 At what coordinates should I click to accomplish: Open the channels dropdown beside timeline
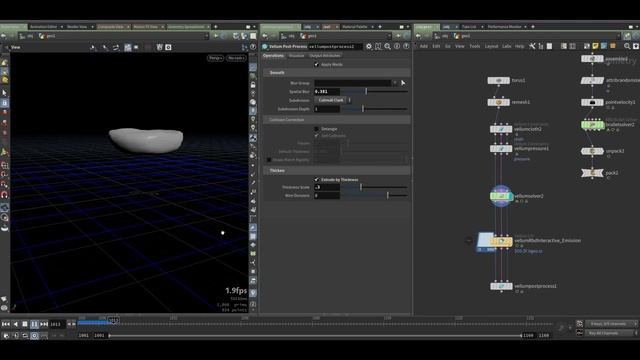(611, 324)
